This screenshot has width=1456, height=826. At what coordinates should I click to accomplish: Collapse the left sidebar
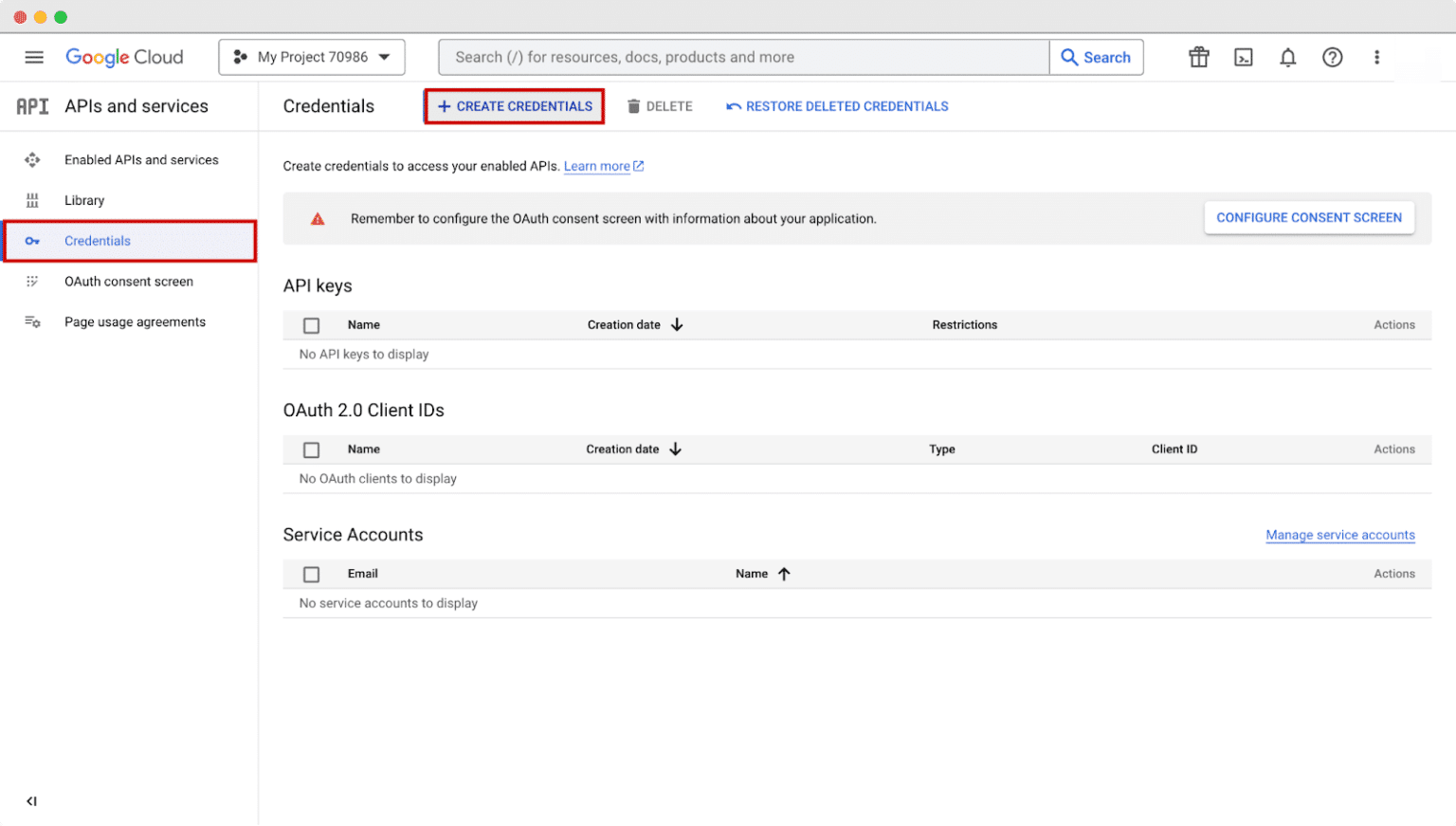pyautogui.click(x=31, y=800)
